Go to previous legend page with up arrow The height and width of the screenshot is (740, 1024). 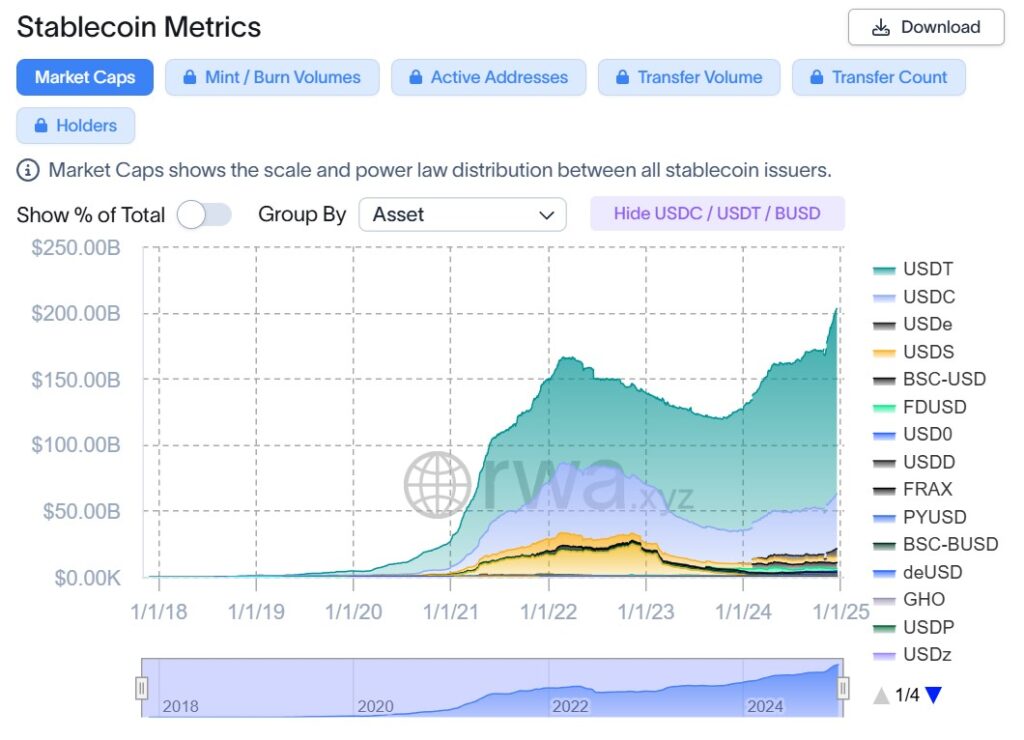tap(881, 695)
